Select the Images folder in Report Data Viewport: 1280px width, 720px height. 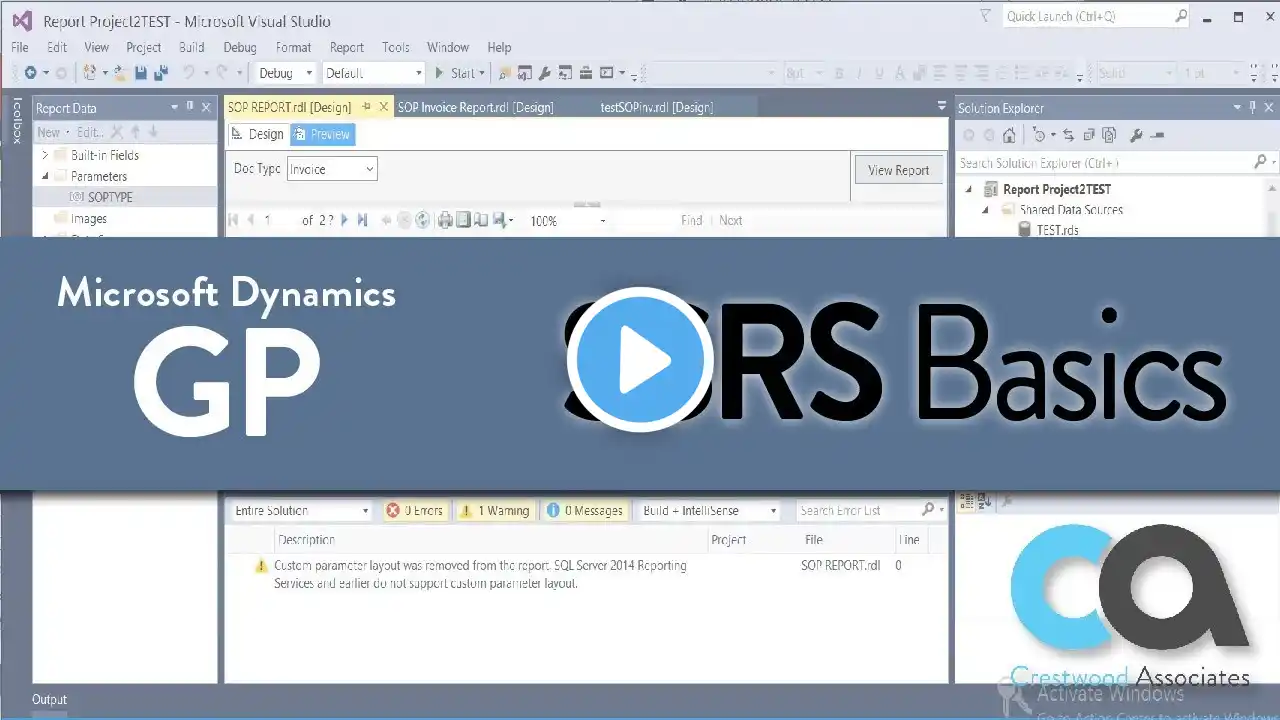pos(89,218)
